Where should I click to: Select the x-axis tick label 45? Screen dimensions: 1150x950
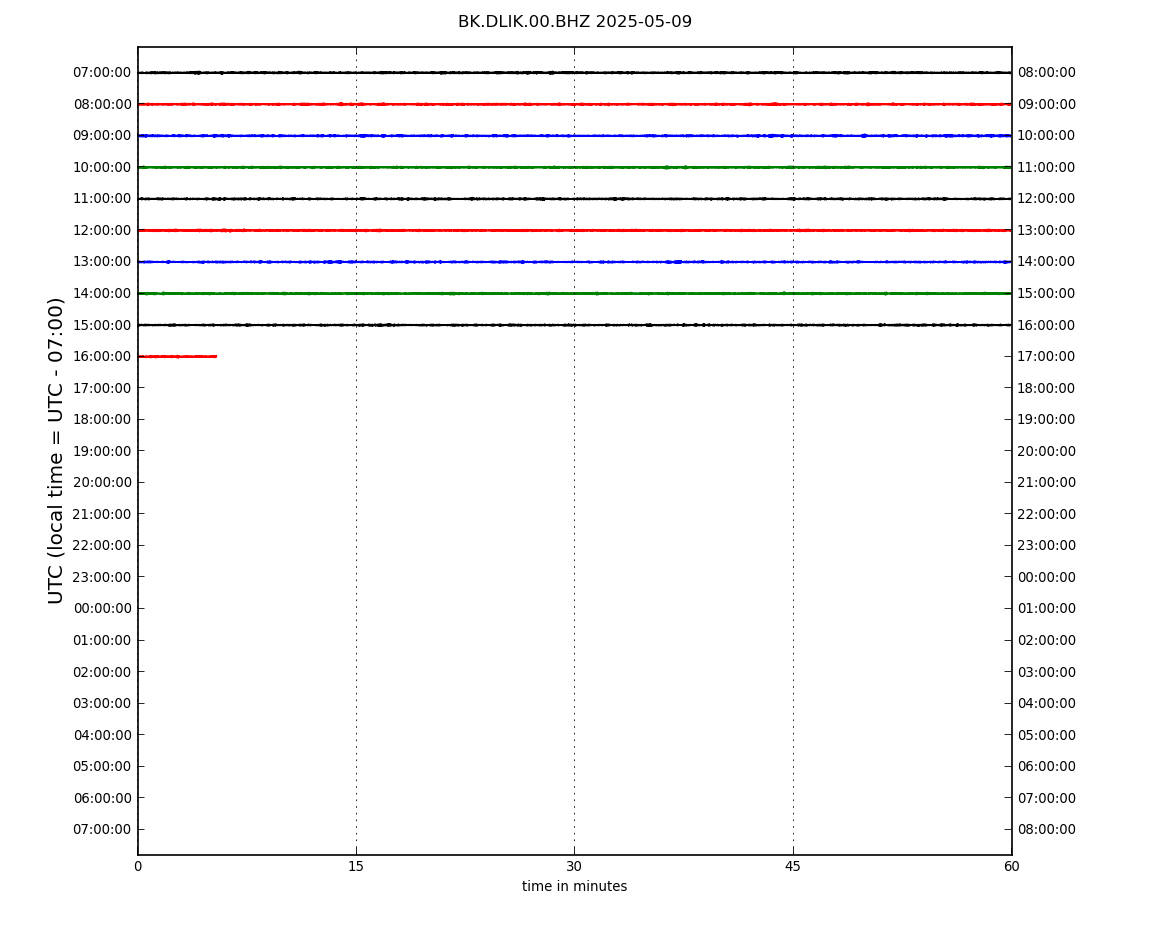pyautogui.click(x=793, y=866)
